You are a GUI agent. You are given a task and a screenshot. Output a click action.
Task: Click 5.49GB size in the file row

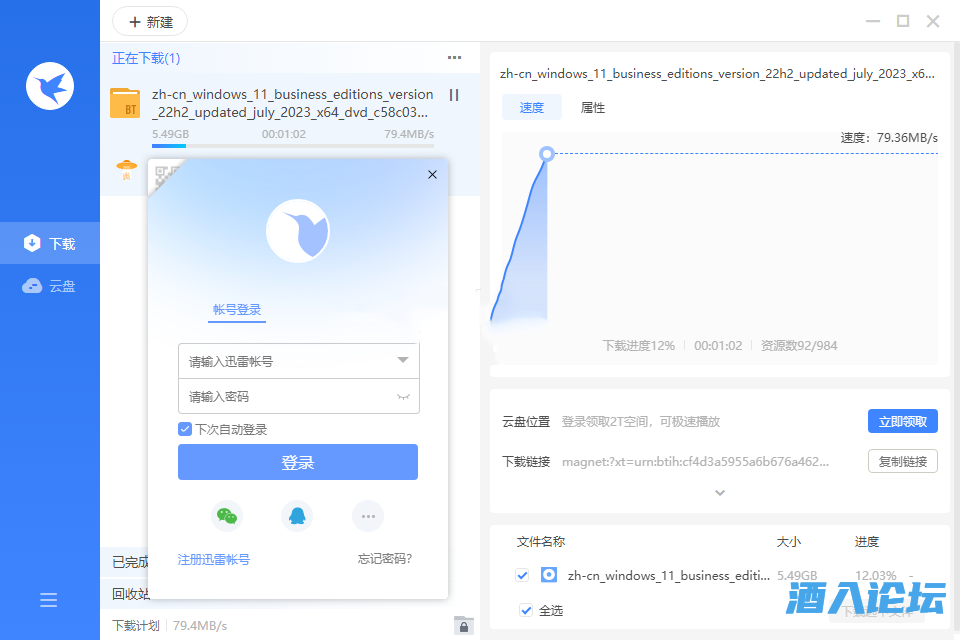(x=797, y=575)
